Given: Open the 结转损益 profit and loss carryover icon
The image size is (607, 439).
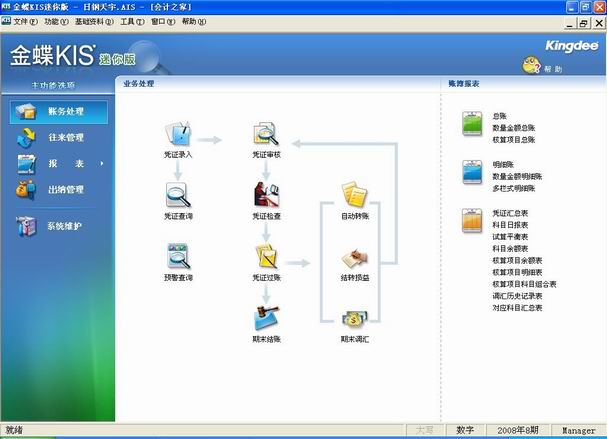Looking at the screenshot, I should pos(355,258).
